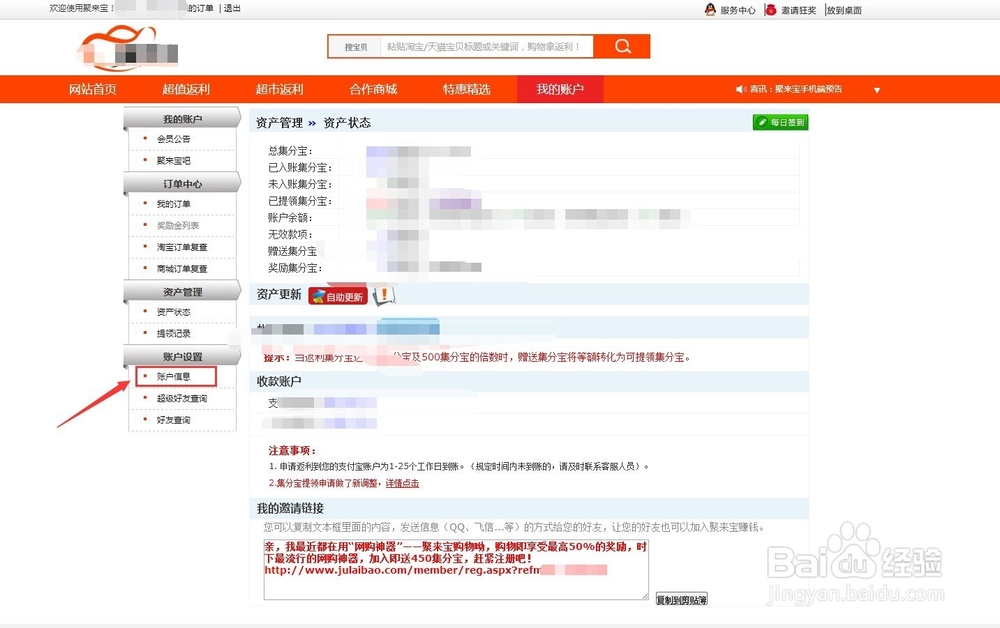Select 特惠精选 from the navigation
The image size is (1000, 628).
465,89
